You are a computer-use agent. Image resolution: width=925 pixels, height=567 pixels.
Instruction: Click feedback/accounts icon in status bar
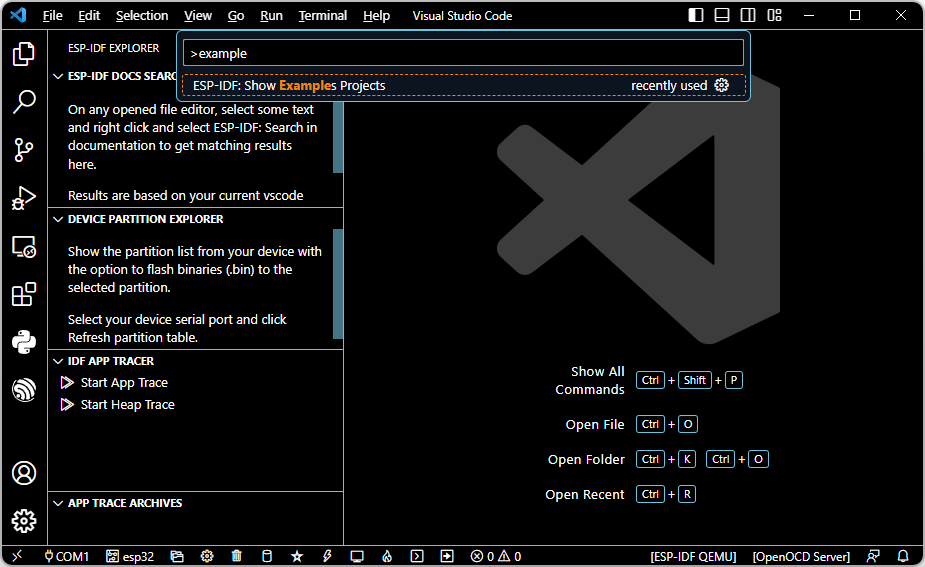click(x=873, y=556)
